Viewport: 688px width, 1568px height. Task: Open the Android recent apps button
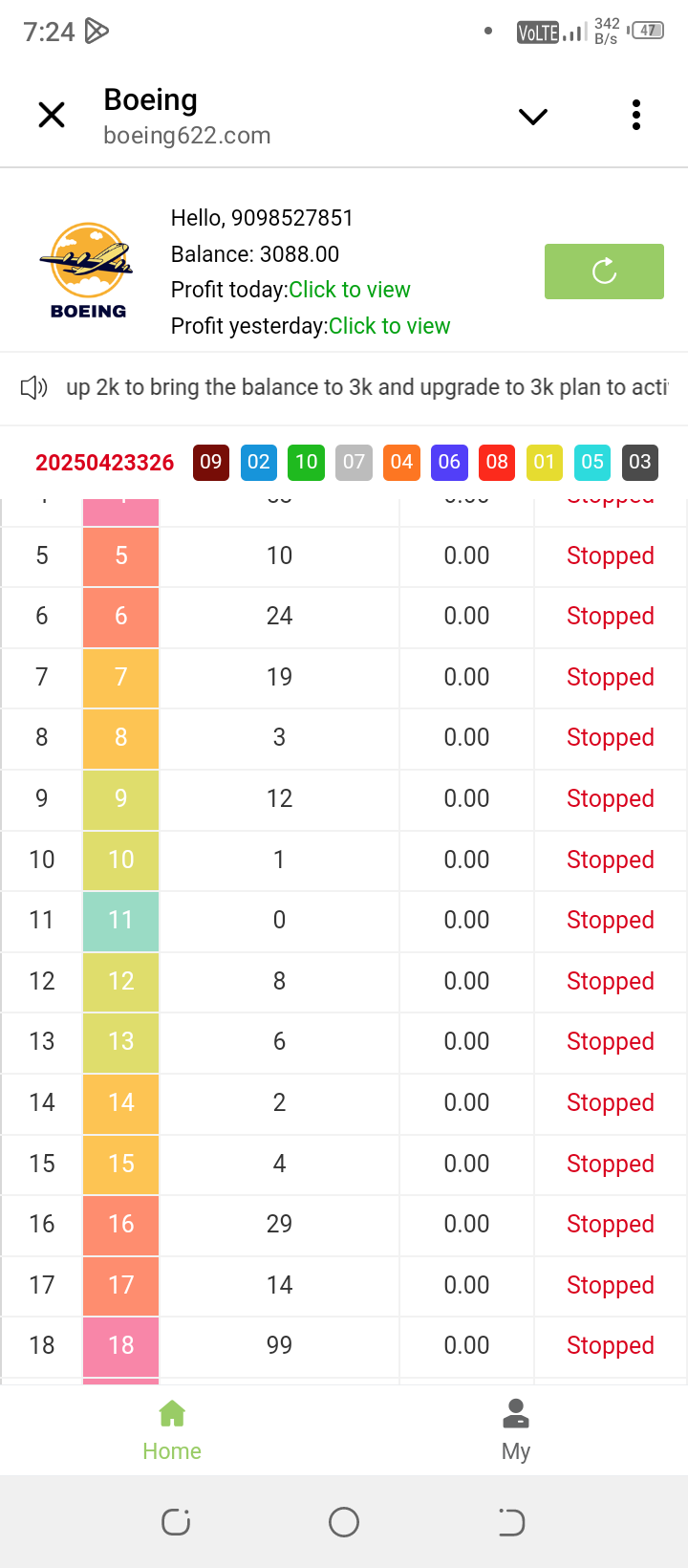[176, 1521]
